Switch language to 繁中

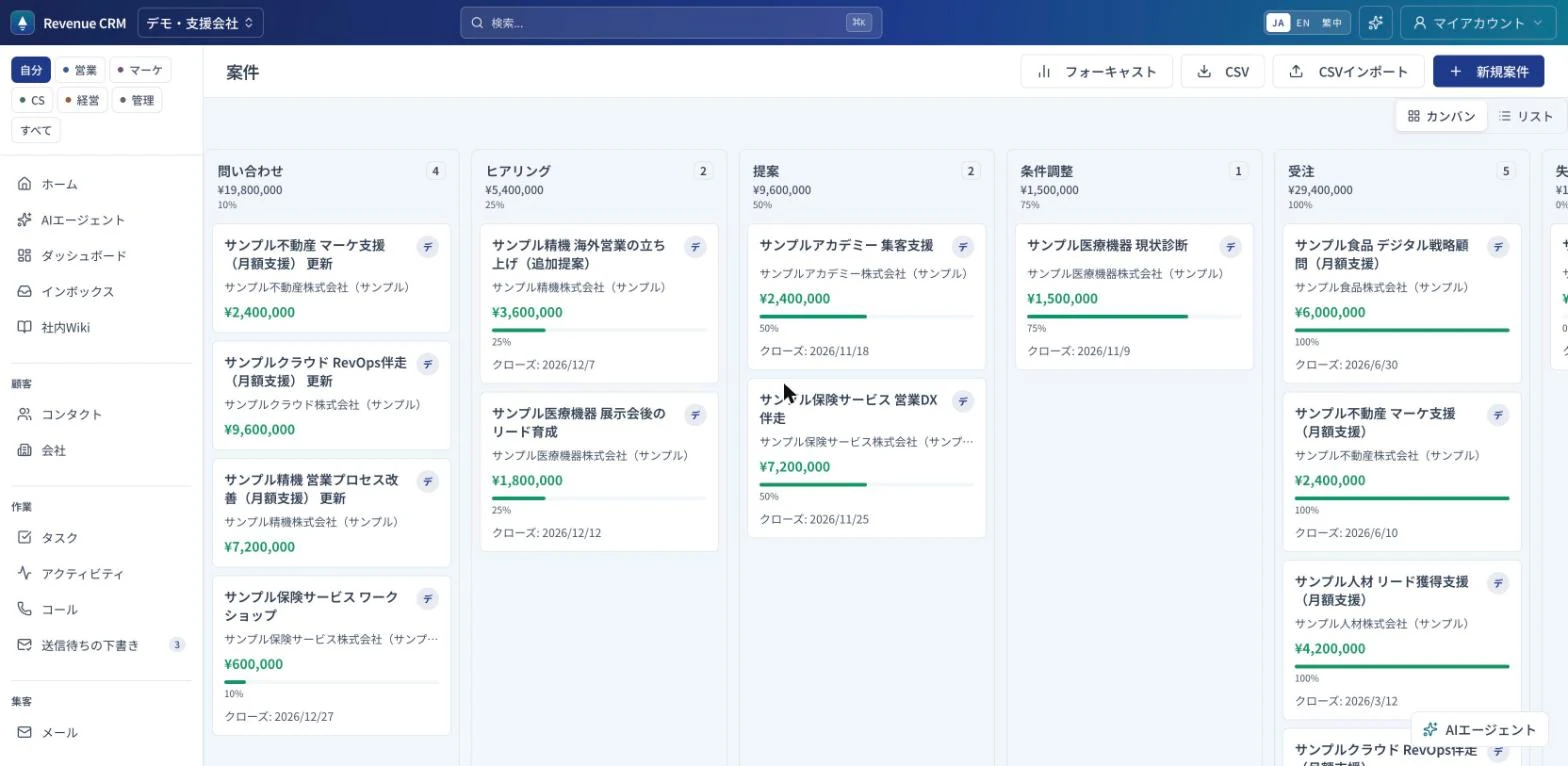point(1332,22)
